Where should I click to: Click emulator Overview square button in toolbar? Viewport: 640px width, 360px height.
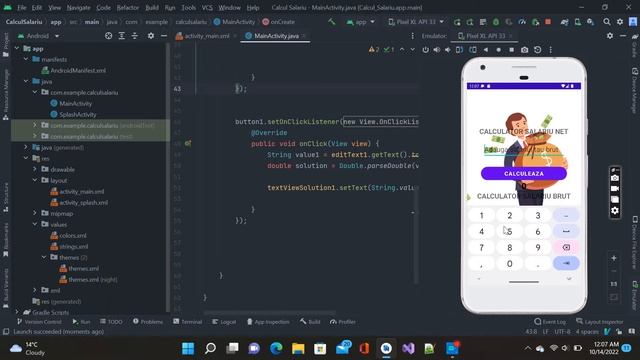(x=511, y=50)
